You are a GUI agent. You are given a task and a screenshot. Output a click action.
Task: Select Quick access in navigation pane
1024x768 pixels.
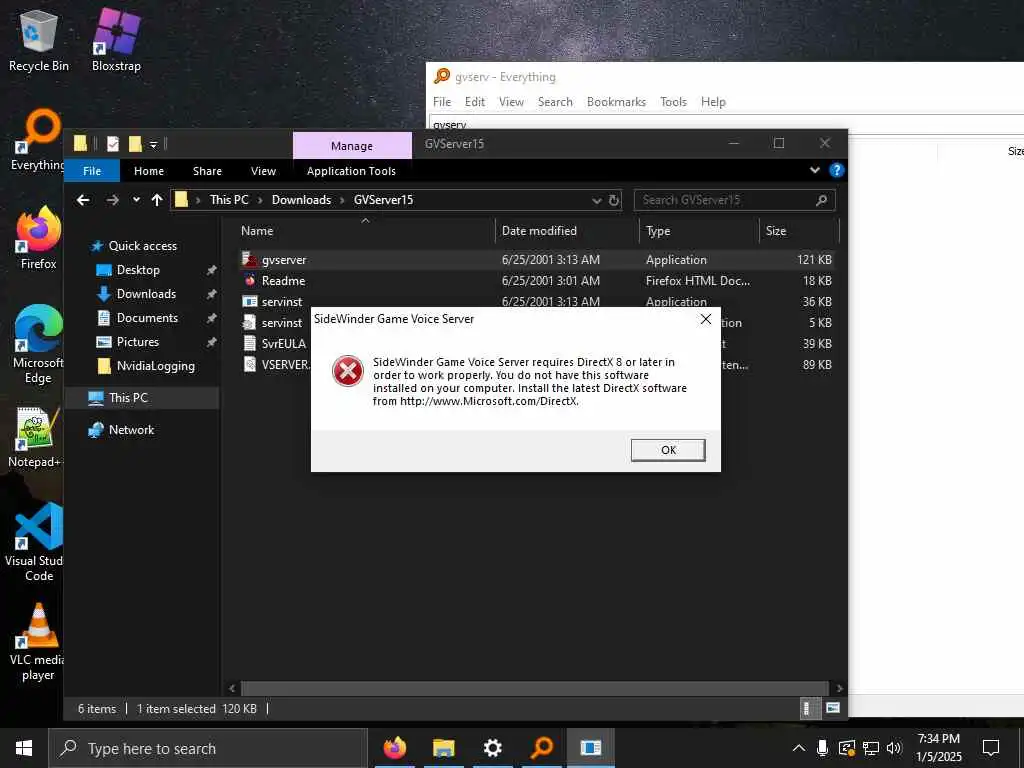(142, 246)
